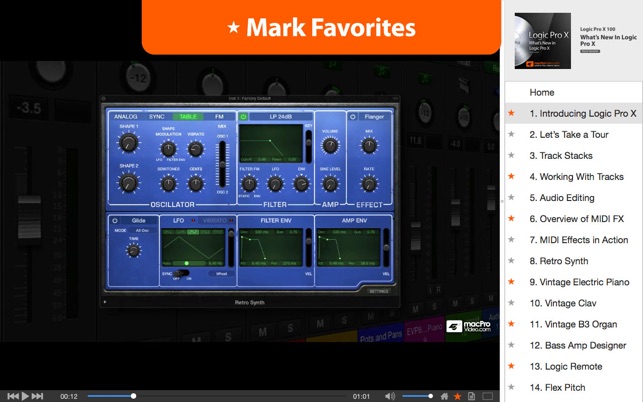Image resolution: width=643 pixels, height=402 pixels.
Task: Favorite 7. MIDI Effects in Action star
Action: click(x=511, y=240)
